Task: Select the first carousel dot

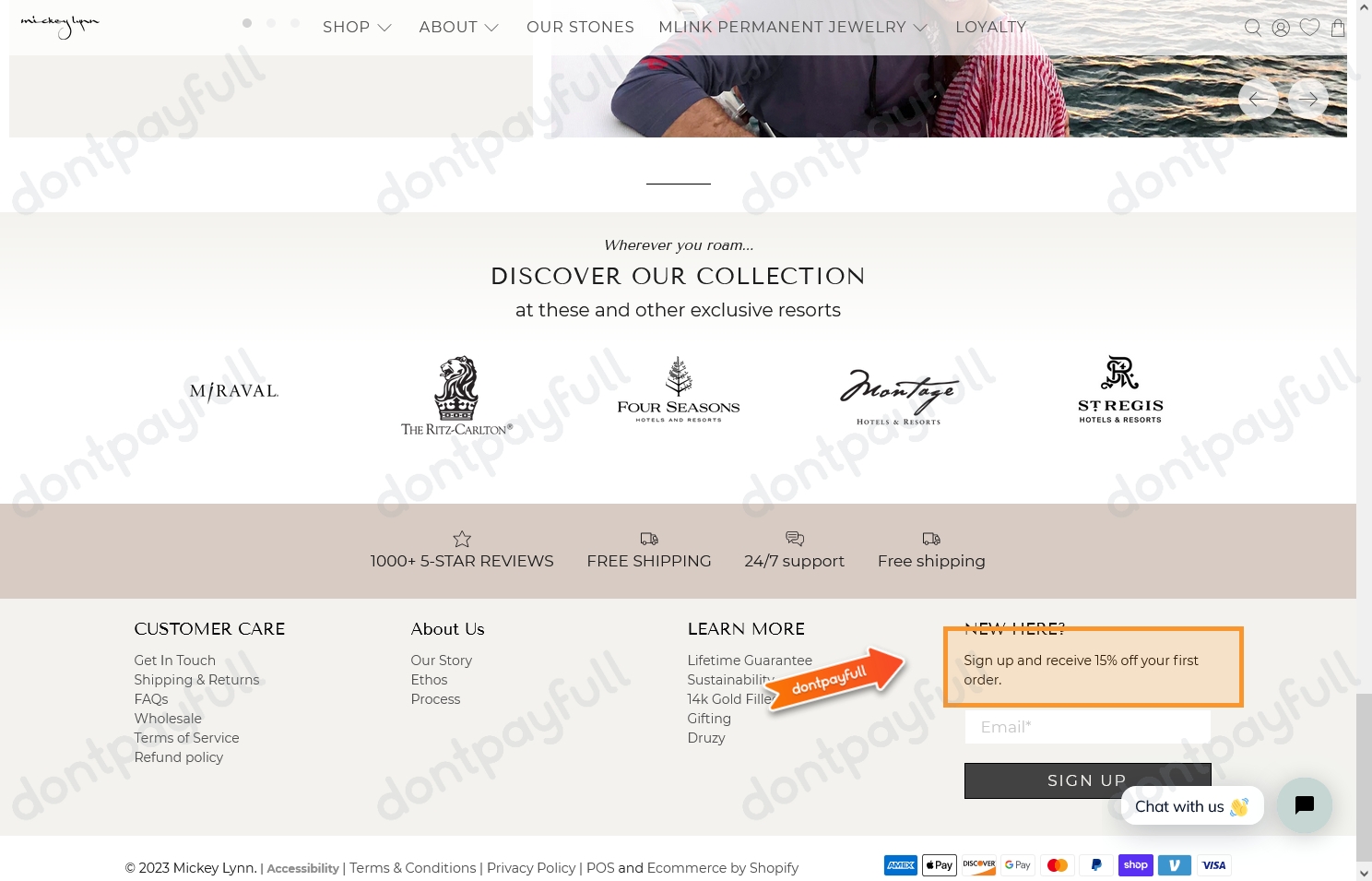Action: tap(247, 22)
